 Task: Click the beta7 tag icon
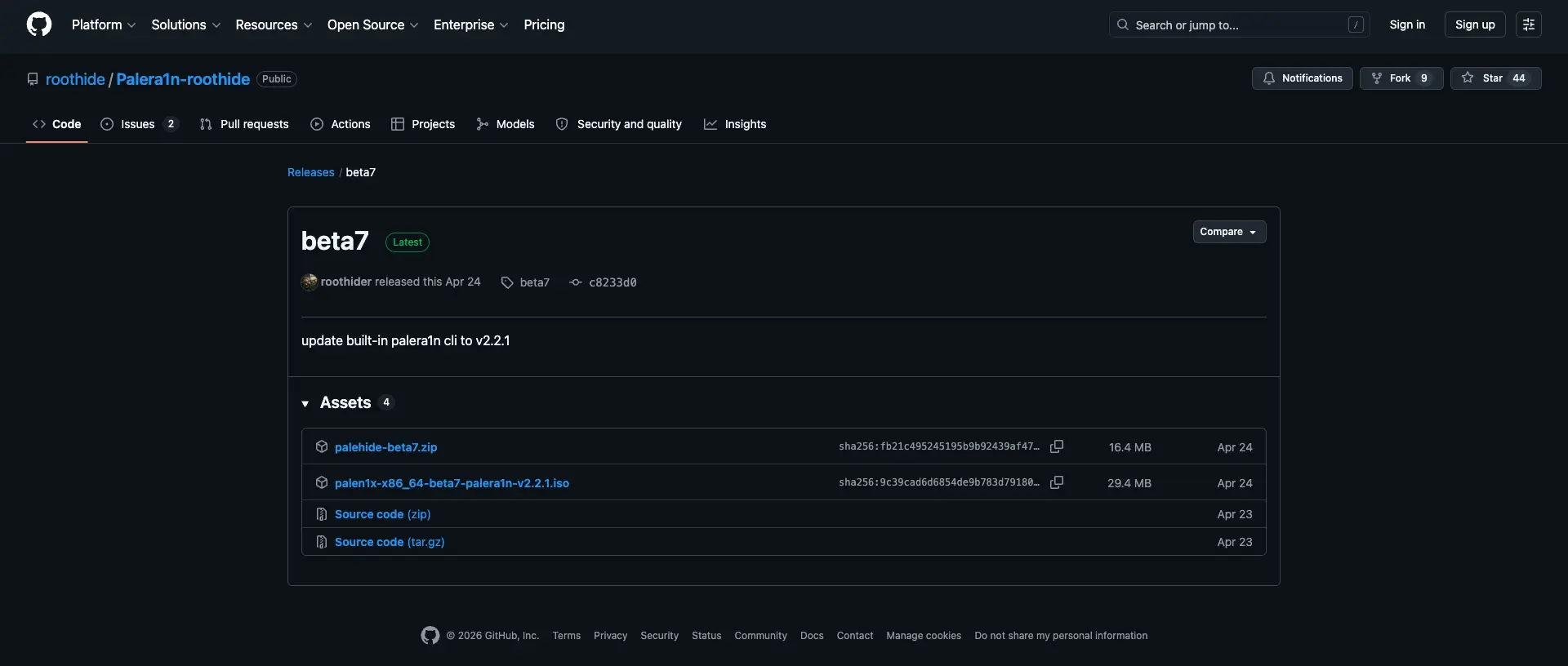507,282
